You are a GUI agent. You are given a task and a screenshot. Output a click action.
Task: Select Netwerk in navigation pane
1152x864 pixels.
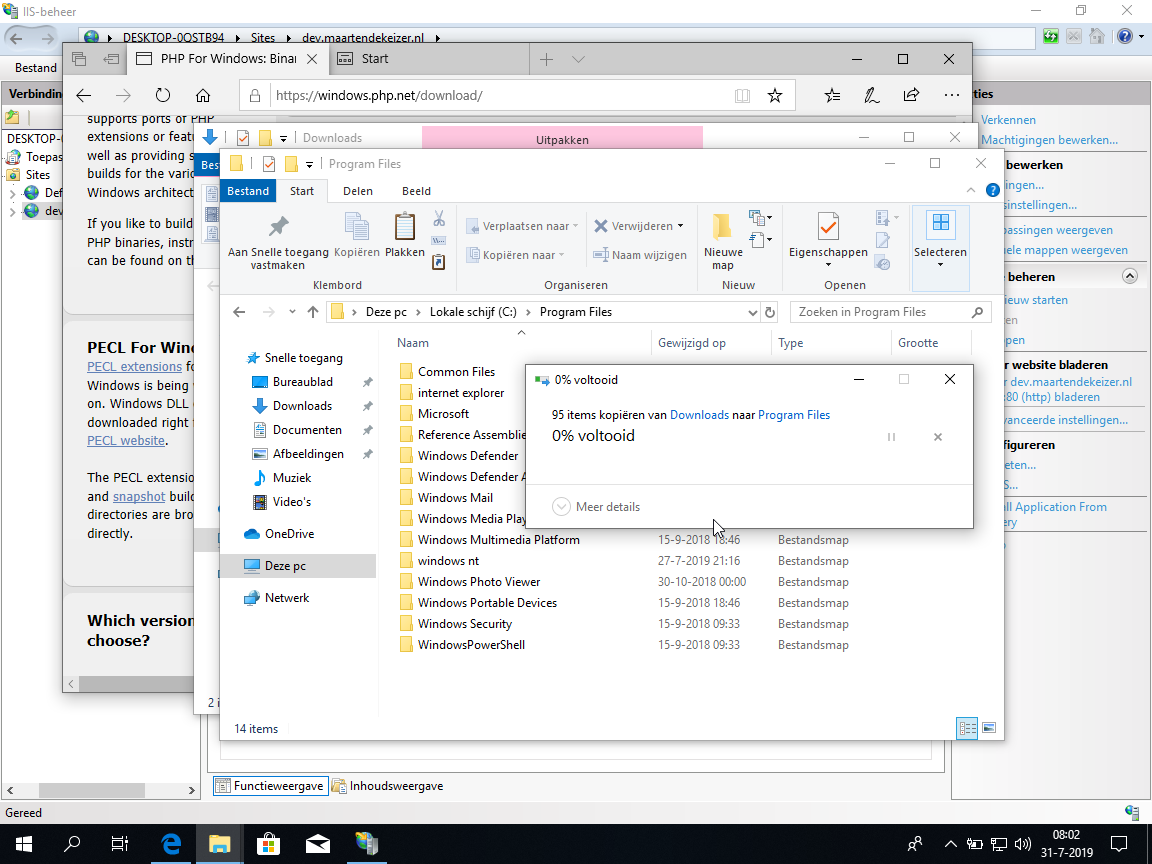point(287,598)
